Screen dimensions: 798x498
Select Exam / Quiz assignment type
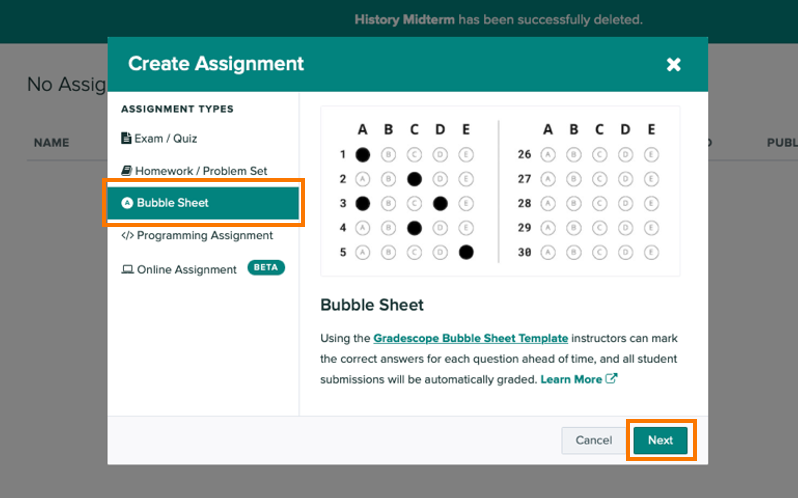(x=159, y=138)
